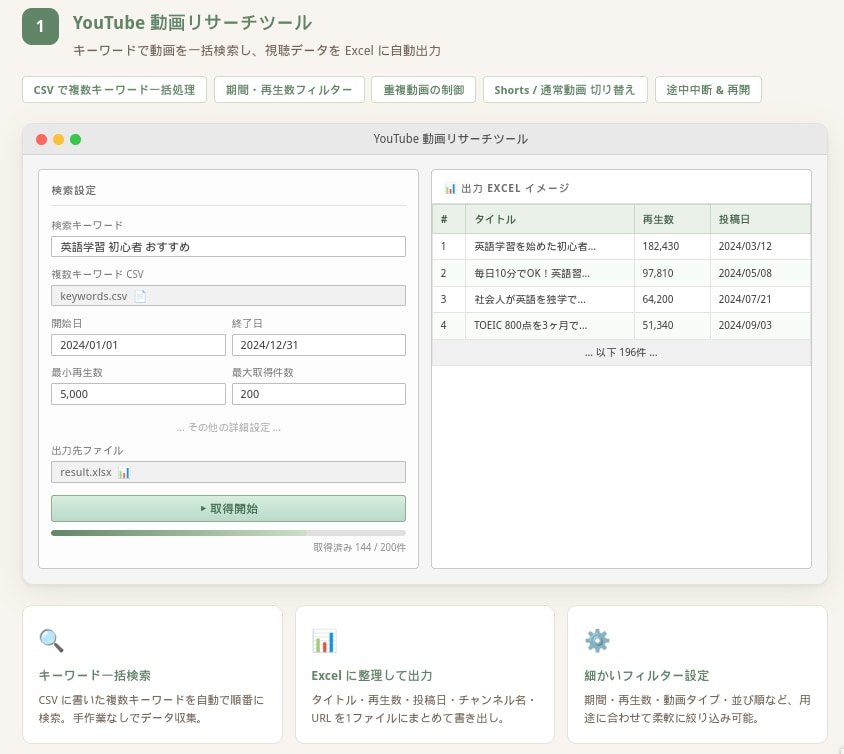Click the 取得済み 144 / 200件 status text
The width and height of the screenshot is (844, 754).
point(360,547)
